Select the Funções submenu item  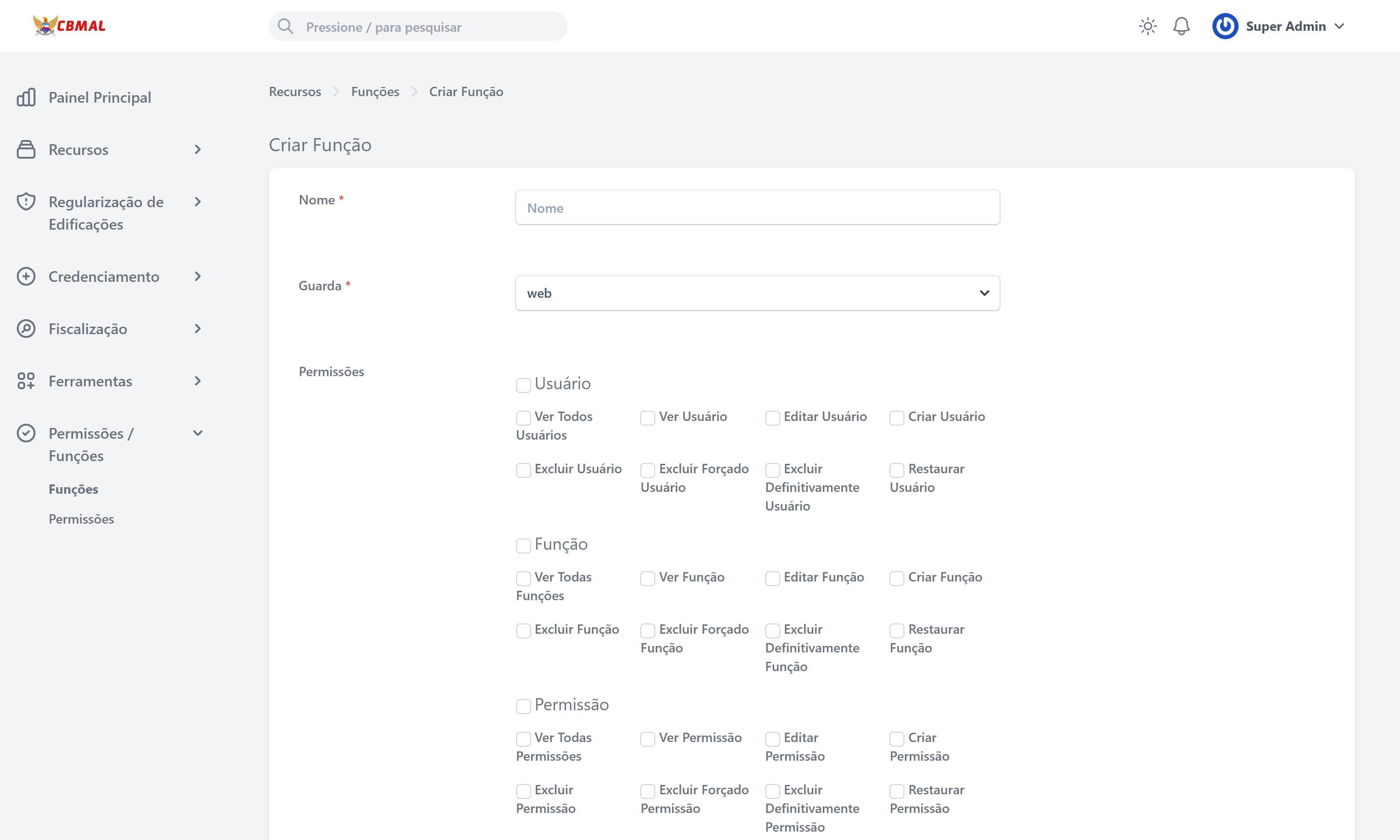73,489
